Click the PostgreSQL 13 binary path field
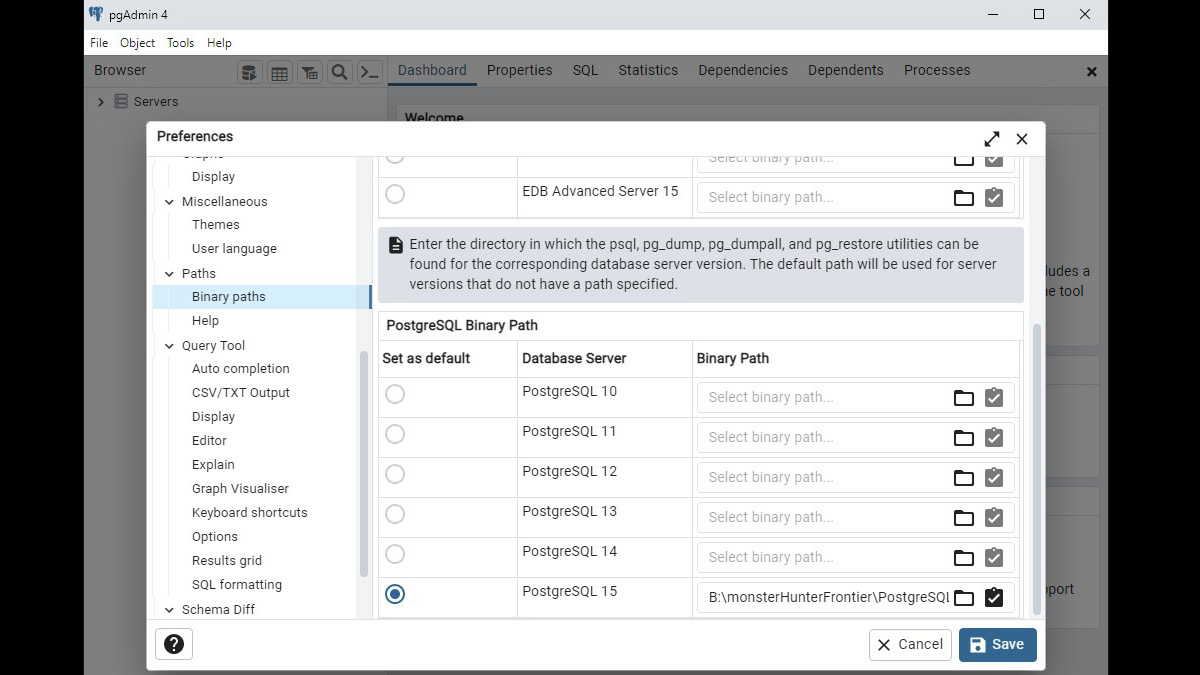The width and height of the screenshot is (1200, 675). 822,518
